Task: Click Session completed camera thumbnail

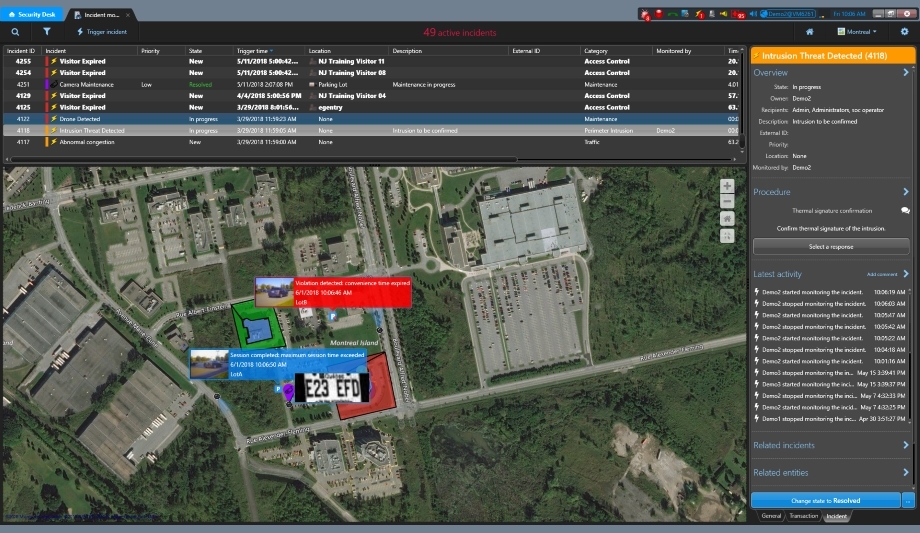Action: [x=209, y=365]
